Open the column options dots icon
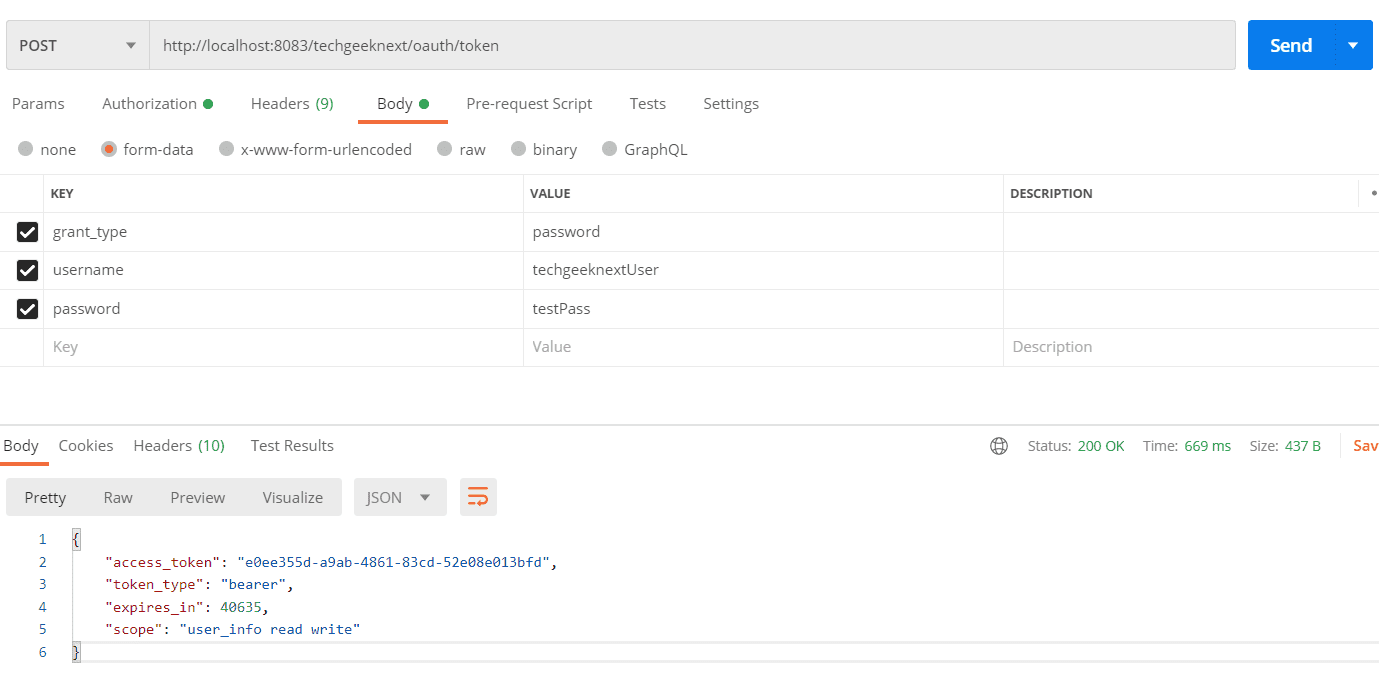Screen dimensions: 1379x679 [x=1373, y=193]
